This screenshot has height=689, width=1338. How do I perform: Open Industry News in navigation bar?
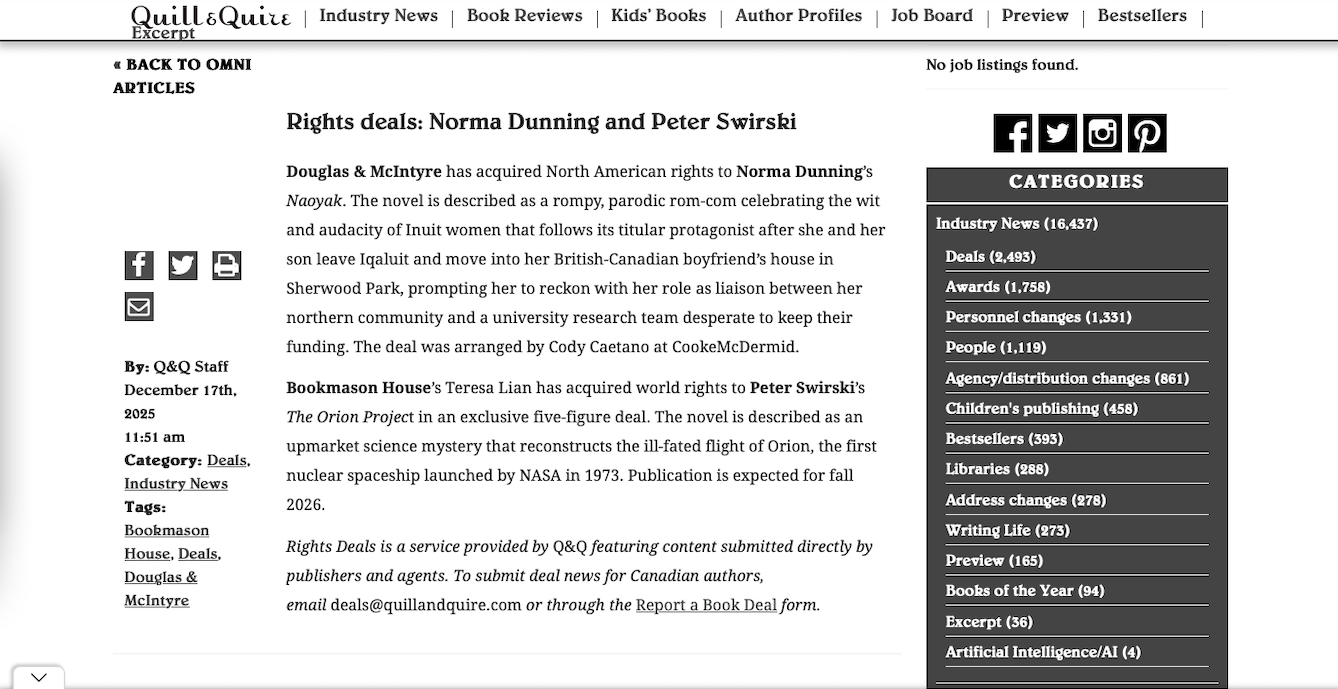378,16
